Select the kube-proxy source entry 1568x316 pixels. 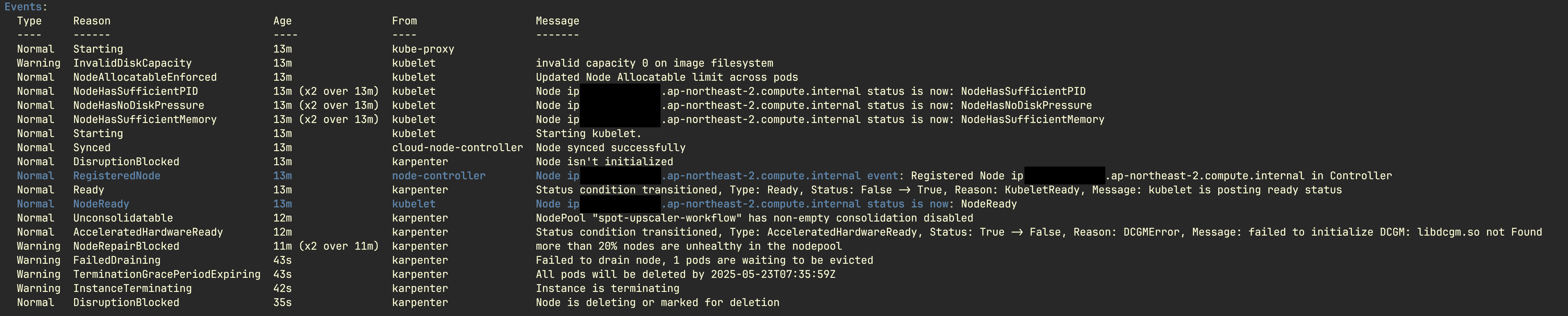point(423,49)
